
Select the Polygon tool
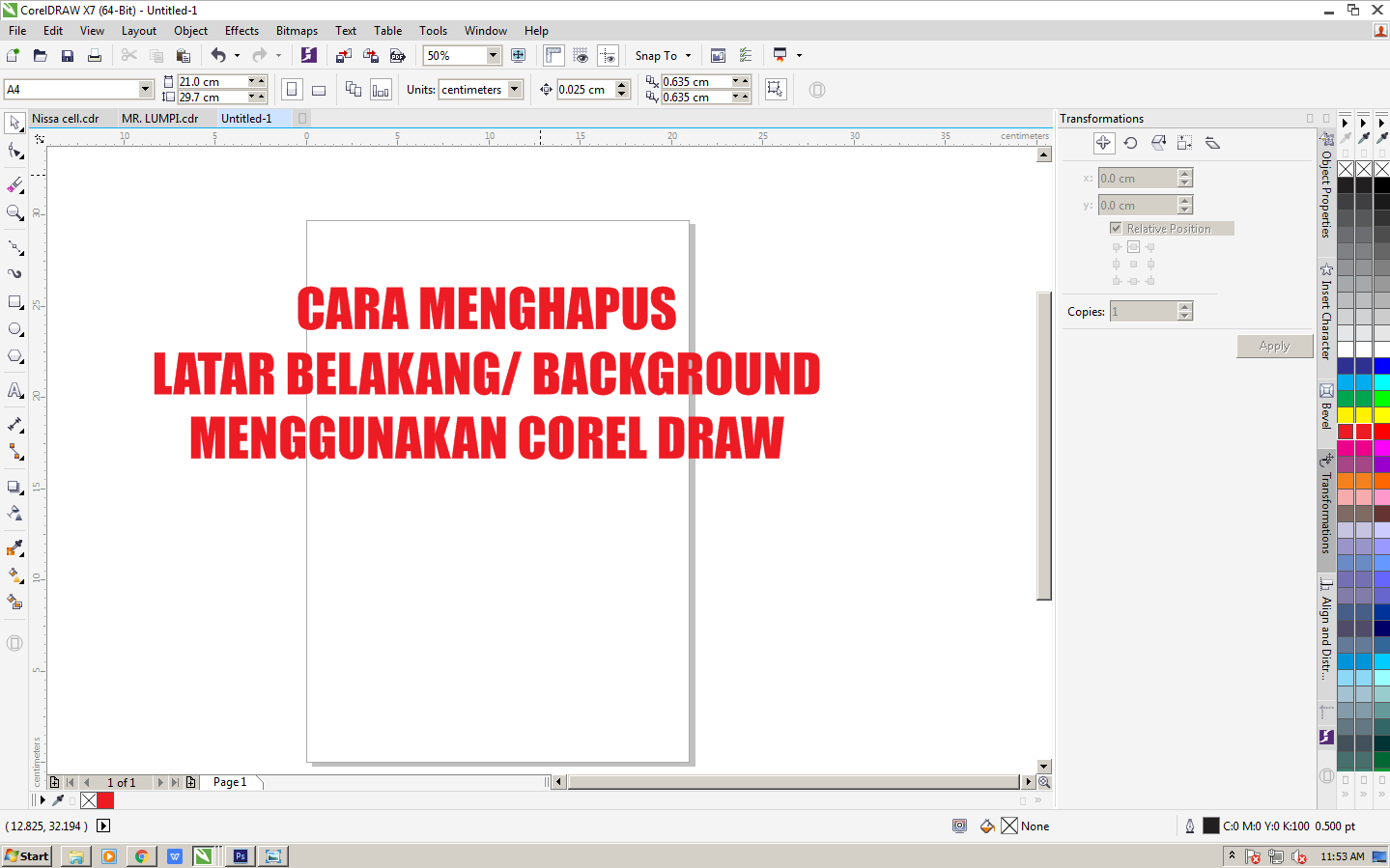pos(14,356)
